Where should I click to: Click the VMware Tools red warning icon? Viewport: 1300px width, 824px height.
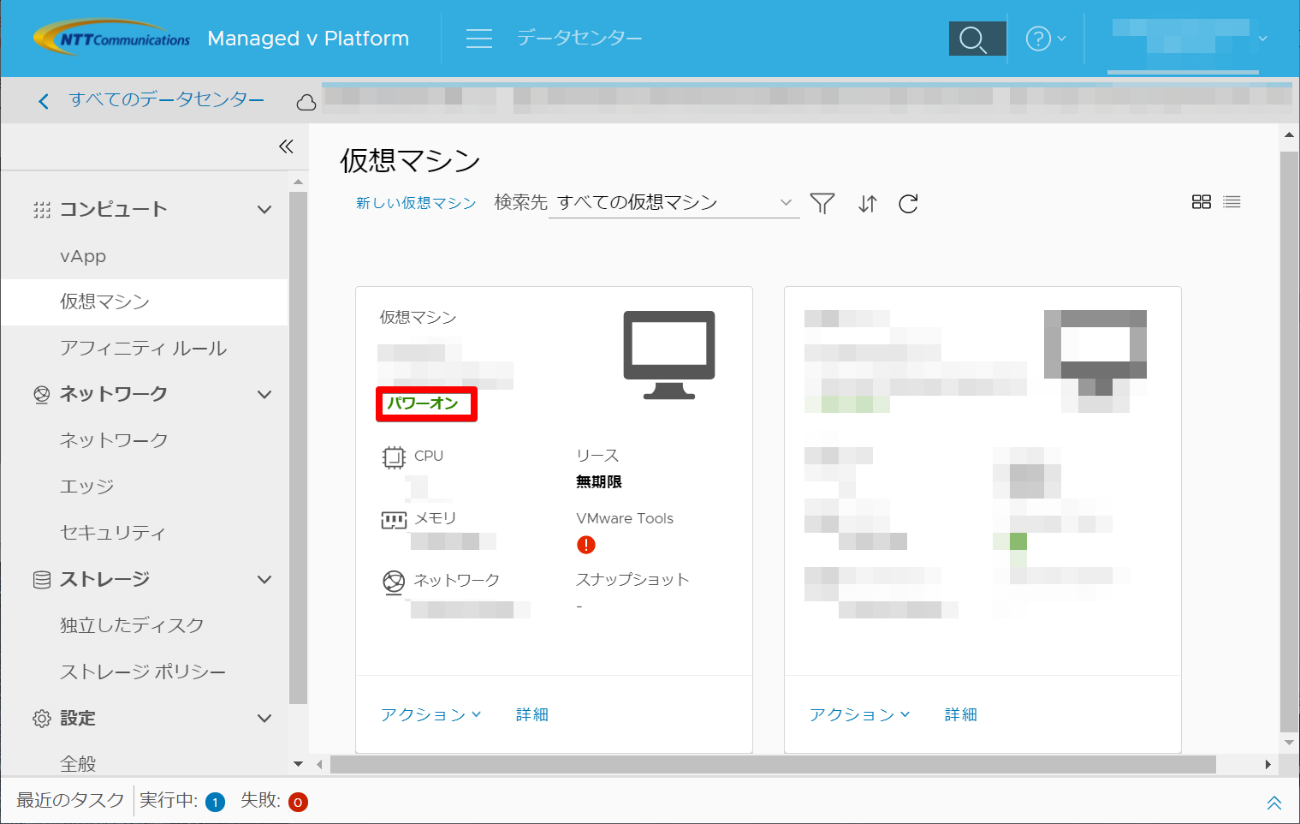pos(586,545)
